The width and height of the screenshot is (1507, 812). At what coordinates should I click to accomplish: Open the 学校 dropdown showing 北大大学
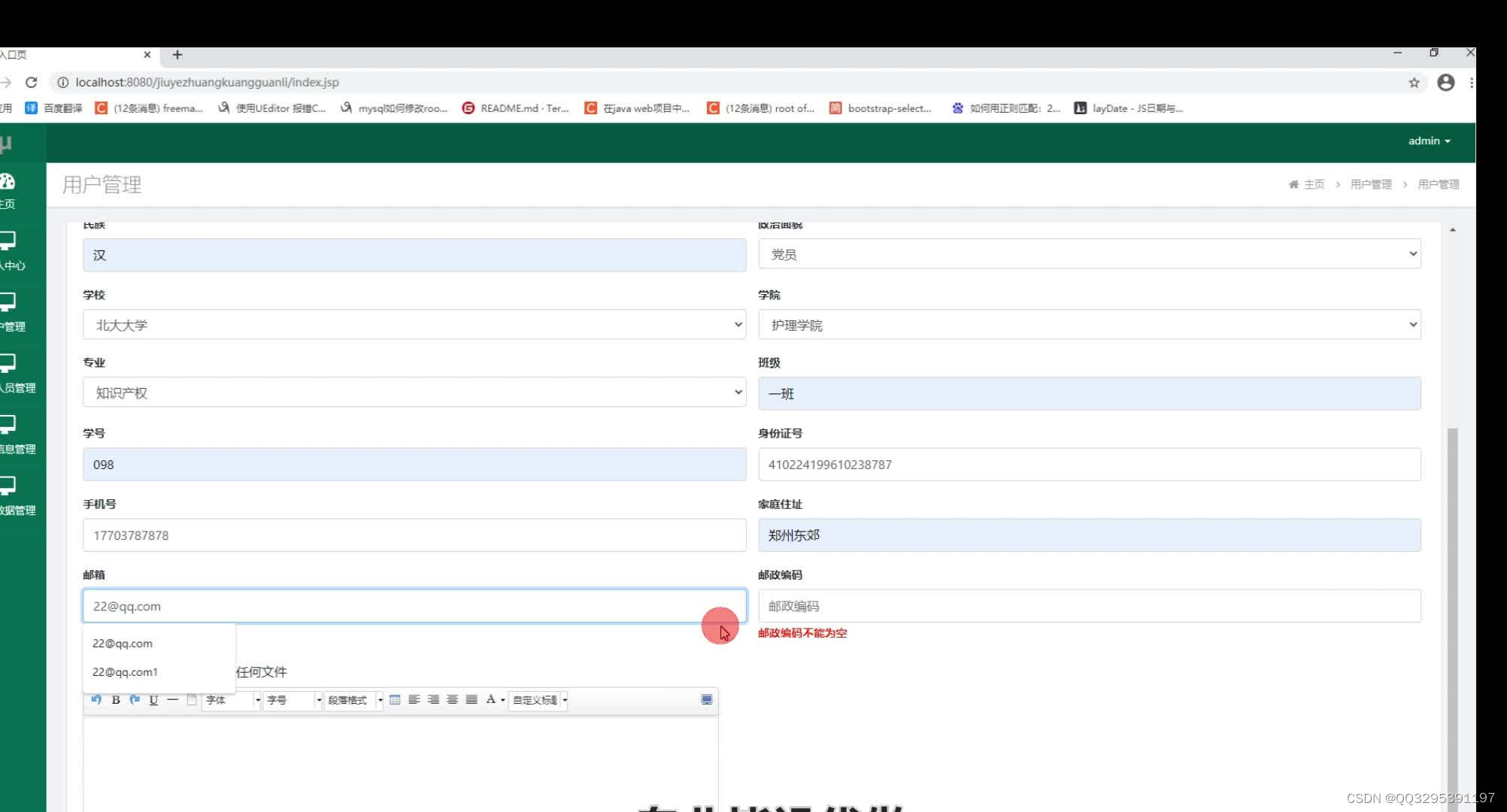[414, 325]
